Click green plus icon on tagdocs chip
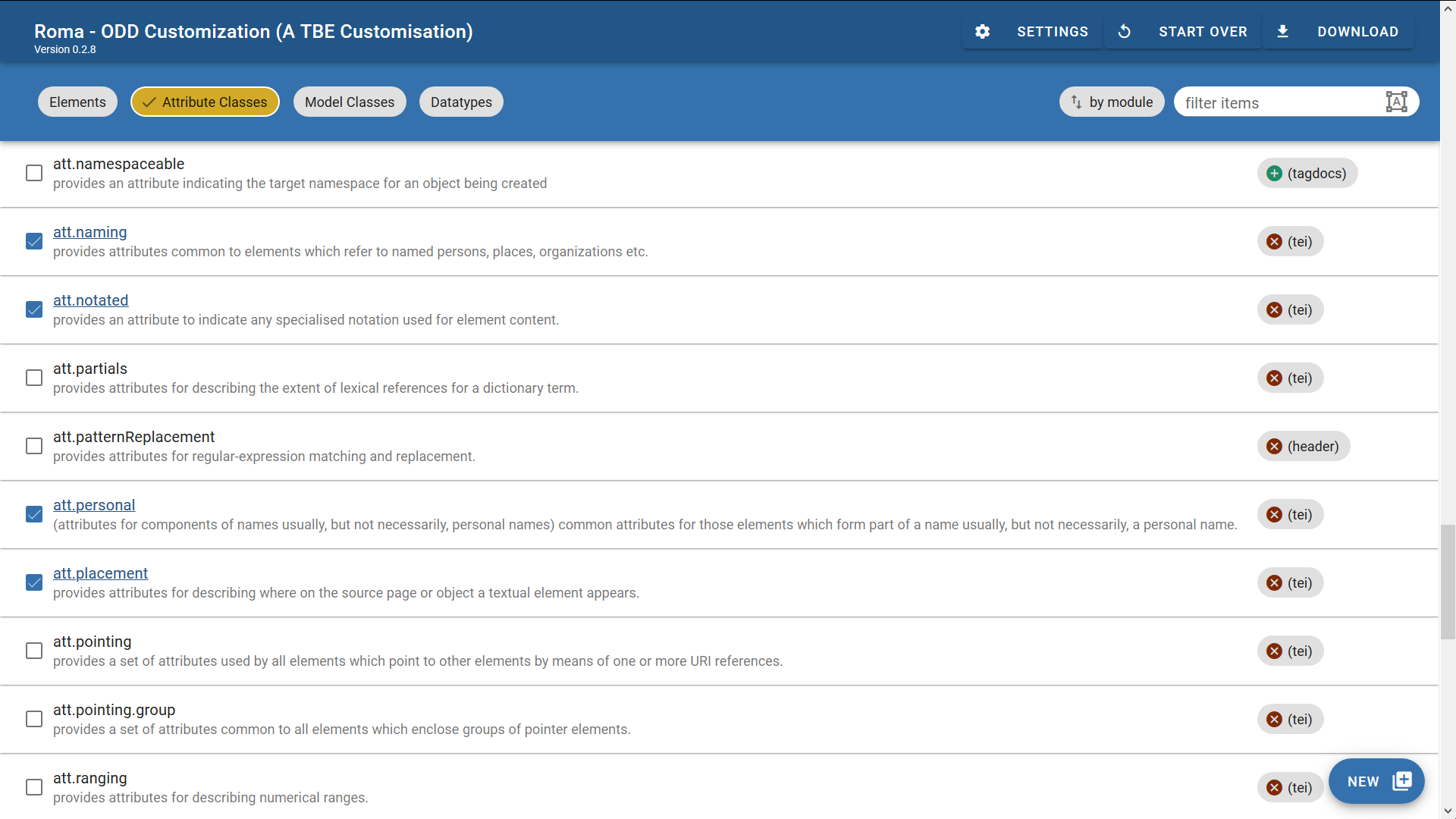Screen dimensions: 1456x819 point(1275,174)
